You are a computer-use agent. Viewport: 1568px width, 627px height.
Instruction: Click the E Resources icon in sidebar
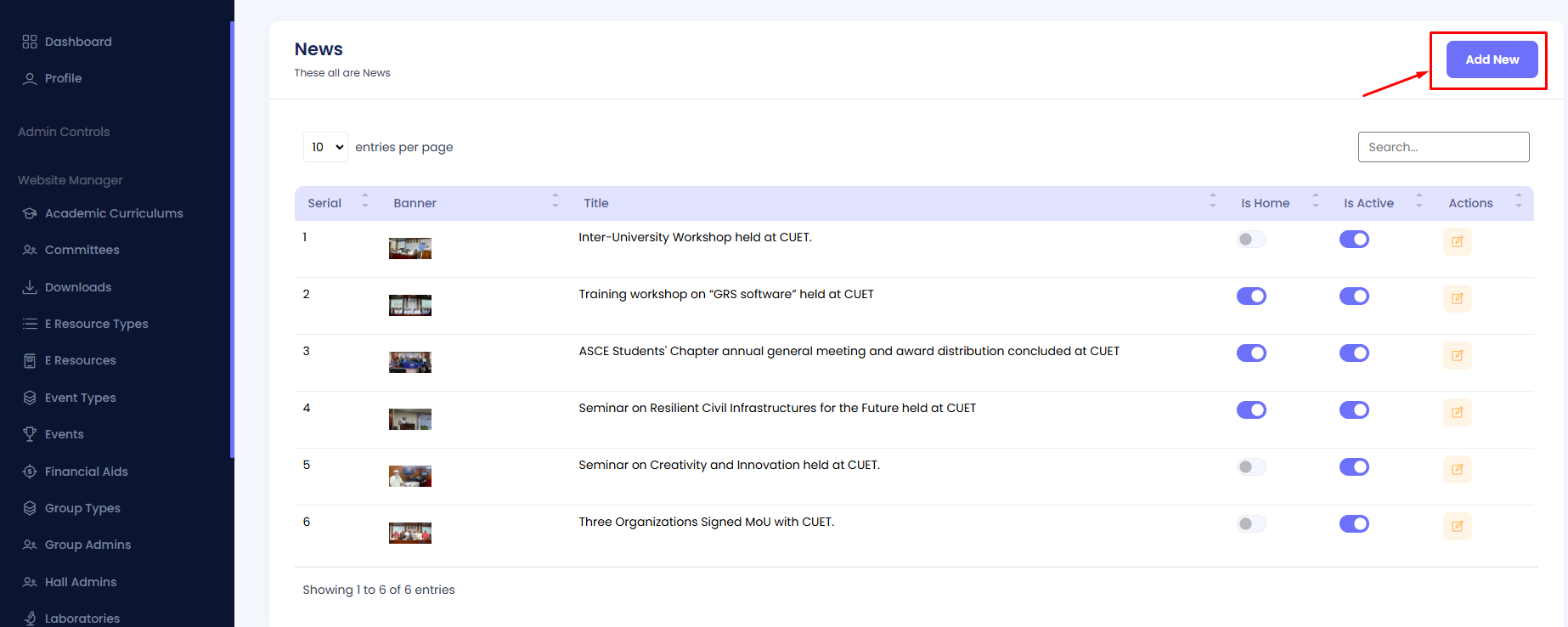pos(30,360)
